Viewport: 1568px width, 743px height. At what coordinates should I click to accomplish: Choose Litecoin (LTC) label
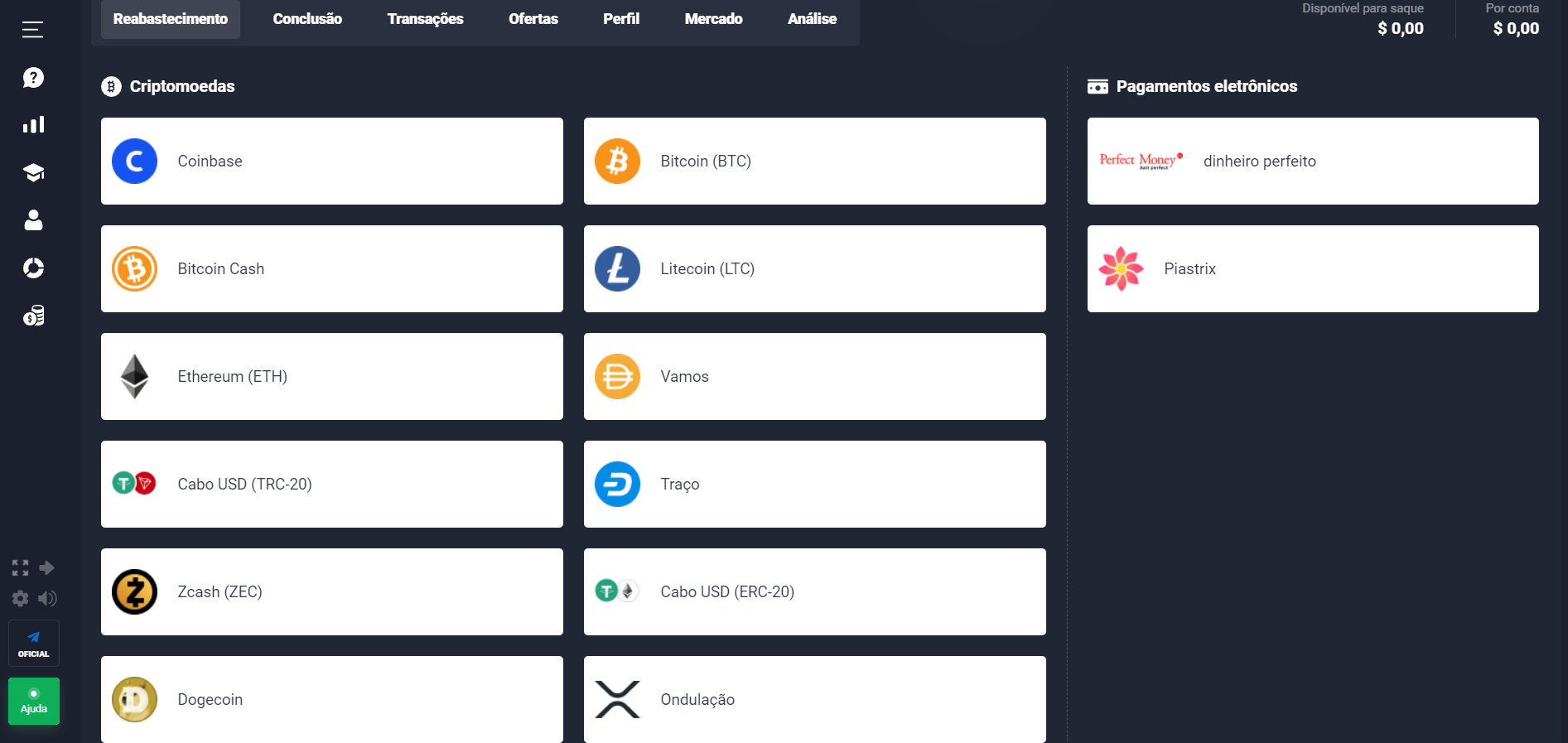pyautogui.click(x=707, y=269)
